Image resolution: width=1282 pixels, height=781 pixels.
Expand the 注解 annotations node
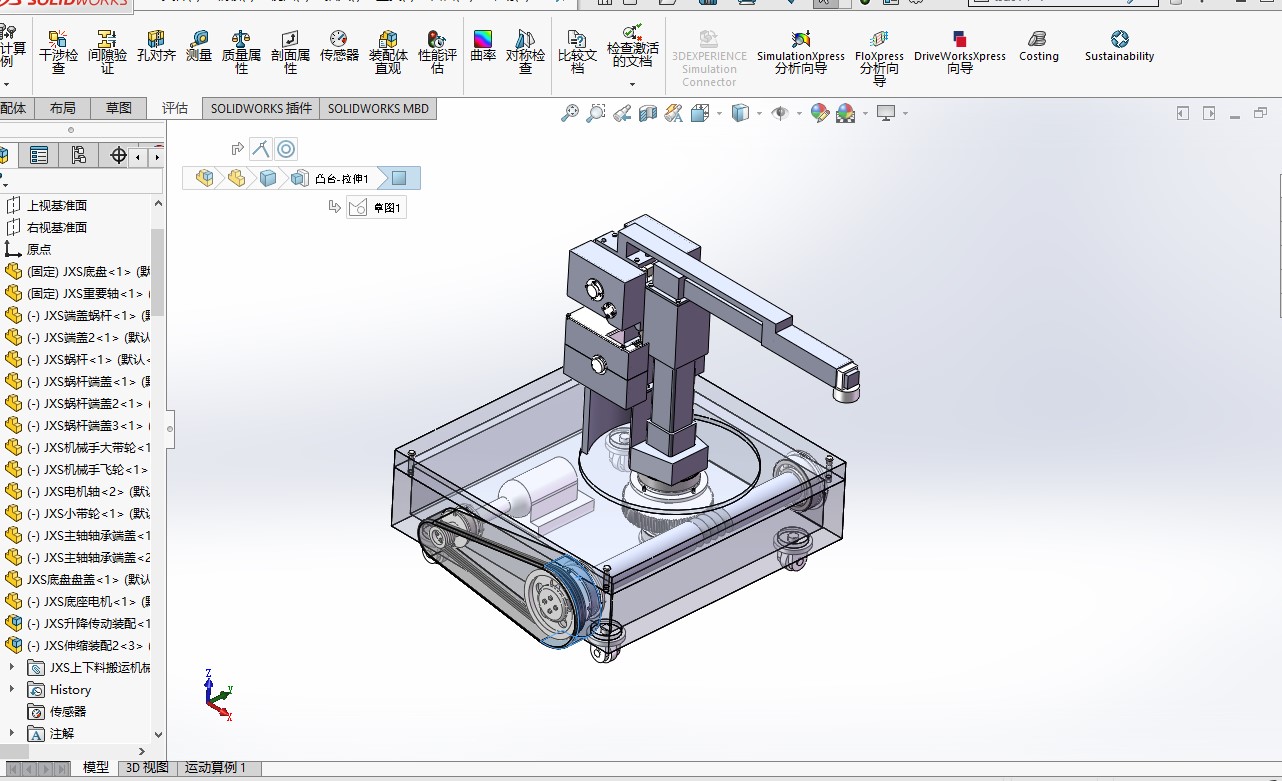[12, 733]
